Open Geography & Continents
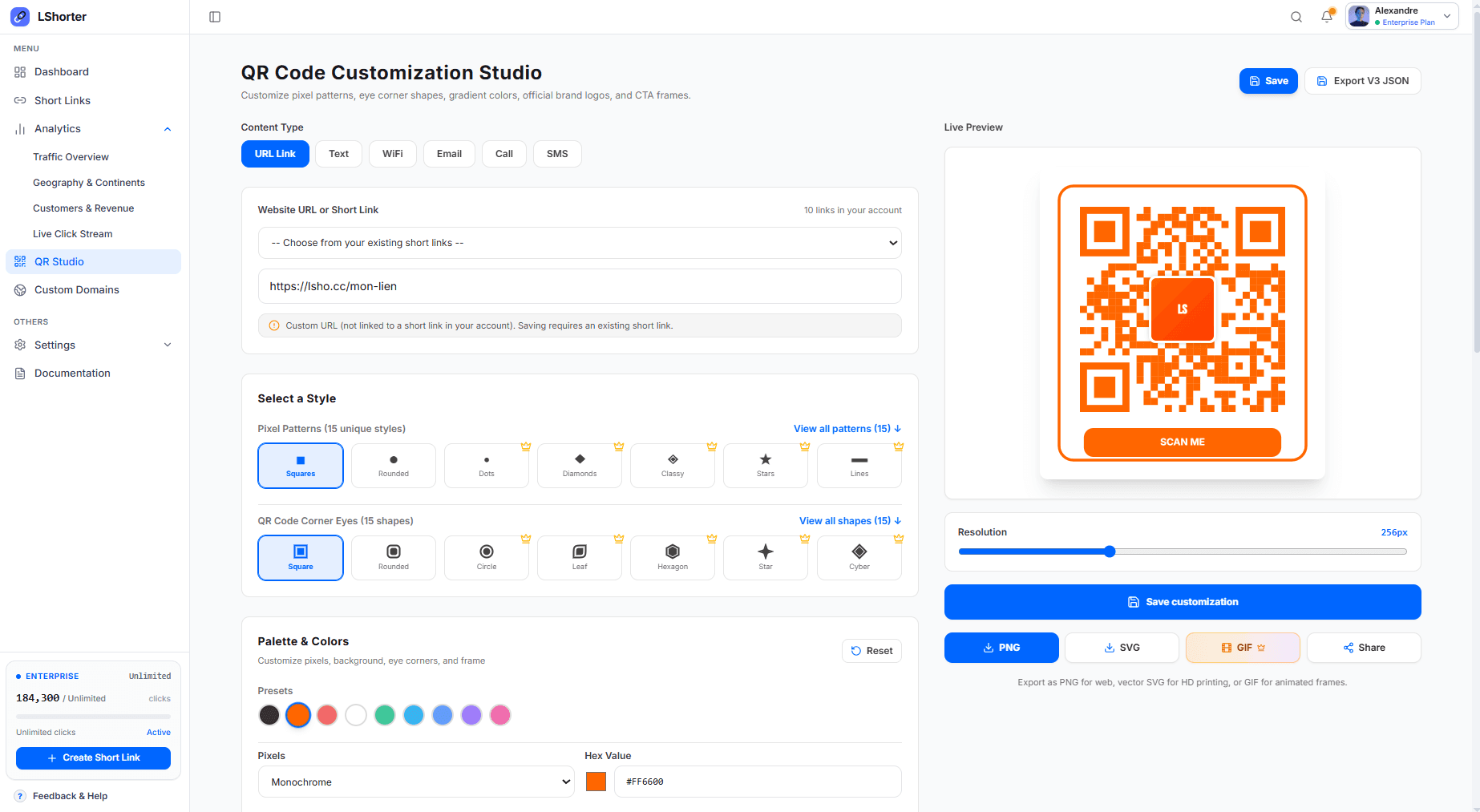Image resolution: width=1480 pixels, height=812 pixels. pyautogui.click(x=89, y=183)
